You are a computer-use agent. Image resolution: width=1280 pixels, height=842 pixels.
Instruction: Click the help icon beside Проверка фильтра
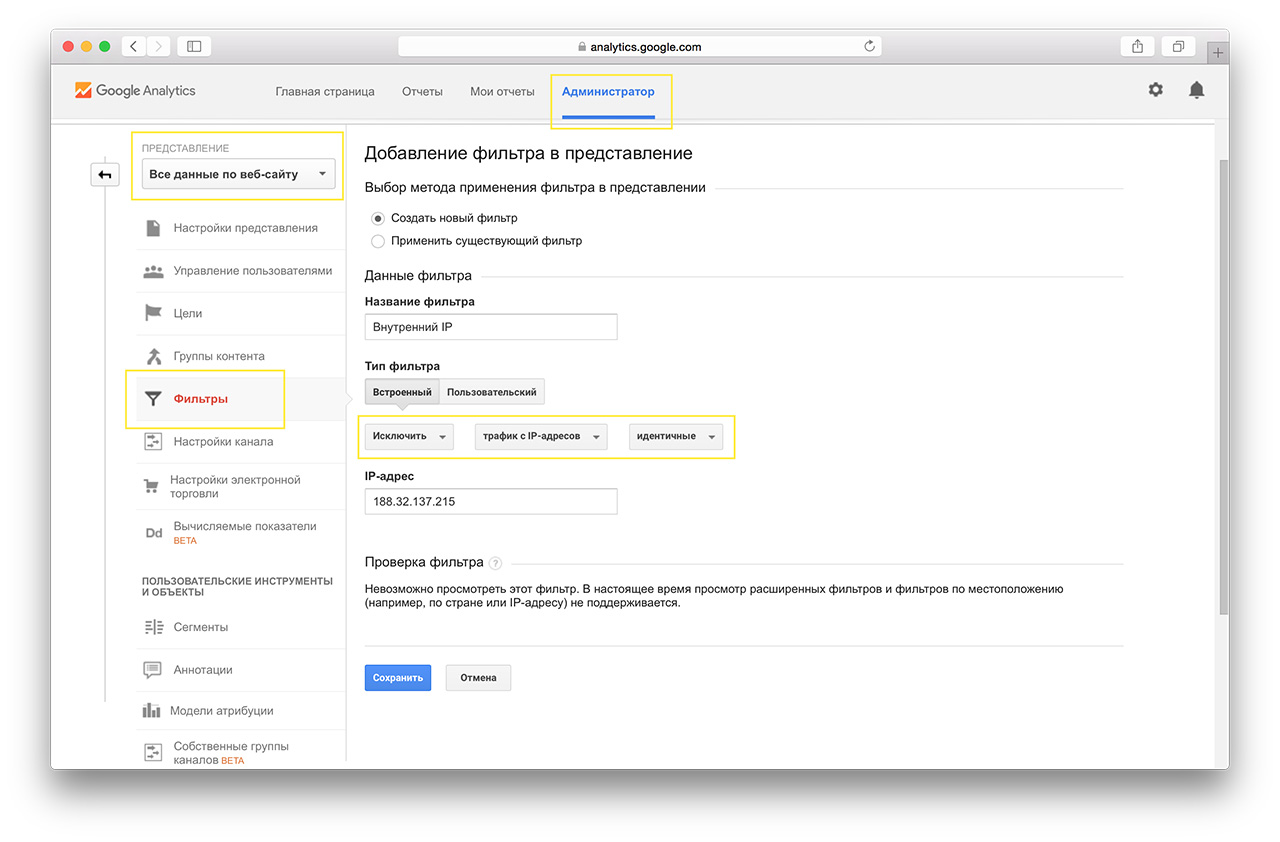point(496,563)
